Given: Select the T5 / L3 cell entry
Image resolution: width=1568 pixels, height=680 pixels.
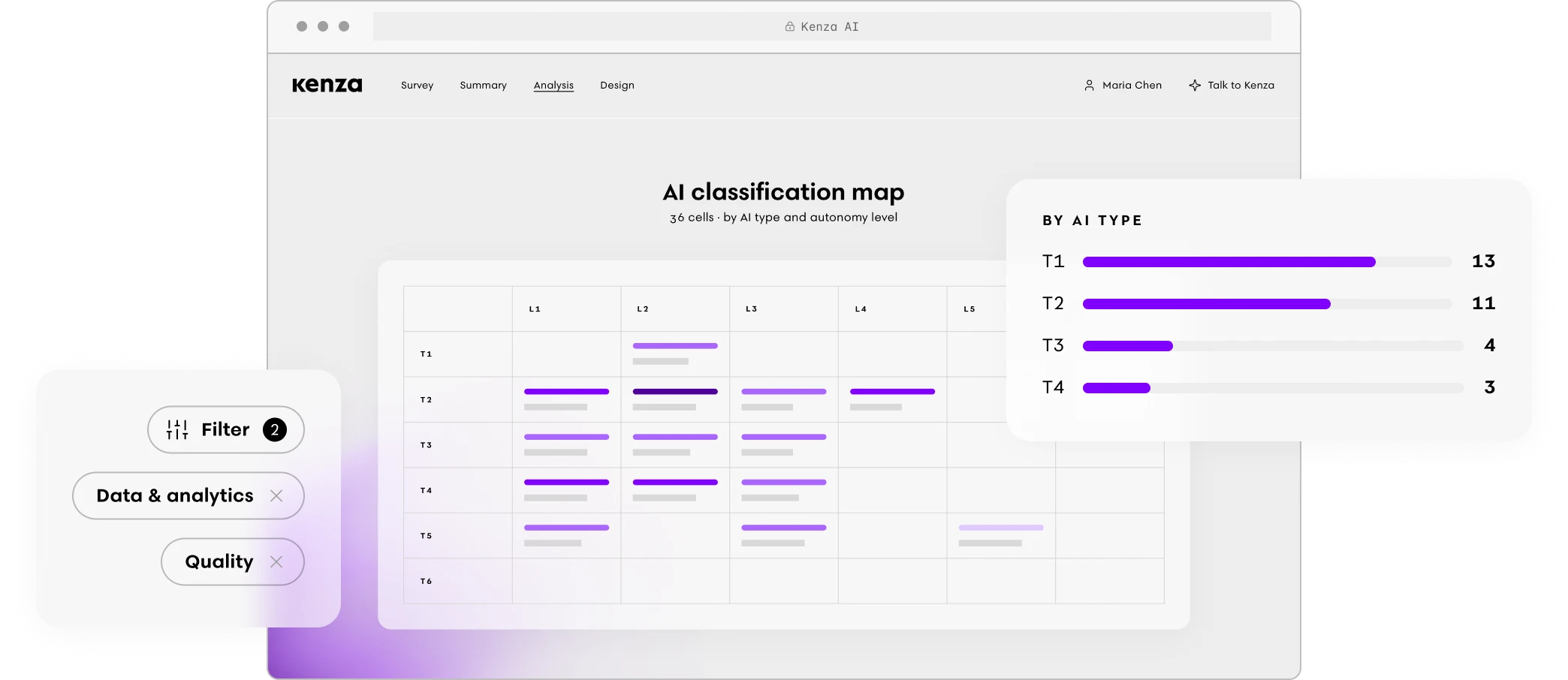Looking at the screenshot, I should click(783, 535).
